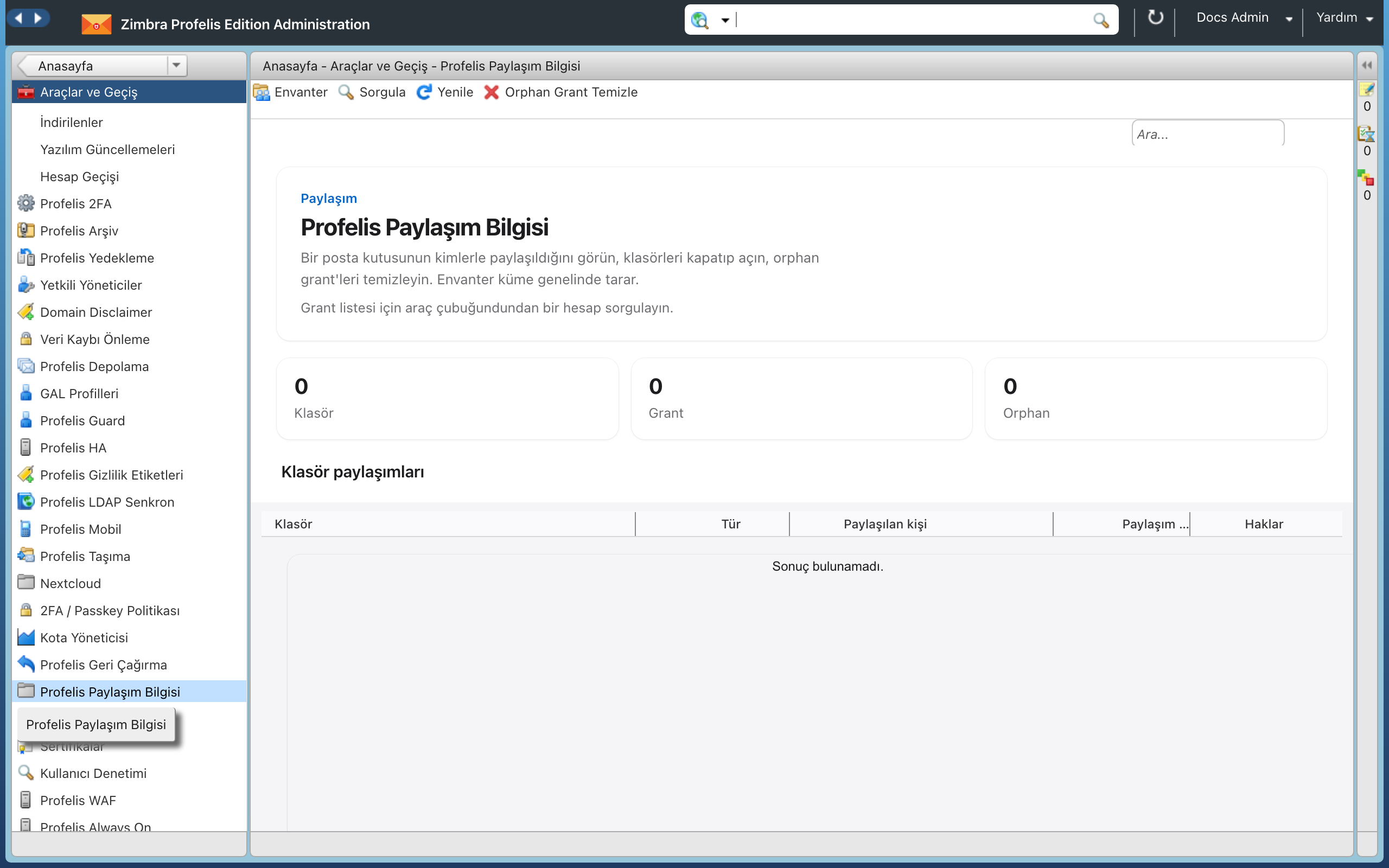1389x868 pixels.
Task: Collapse the right status pane arrows
Action: point(1367,65)
